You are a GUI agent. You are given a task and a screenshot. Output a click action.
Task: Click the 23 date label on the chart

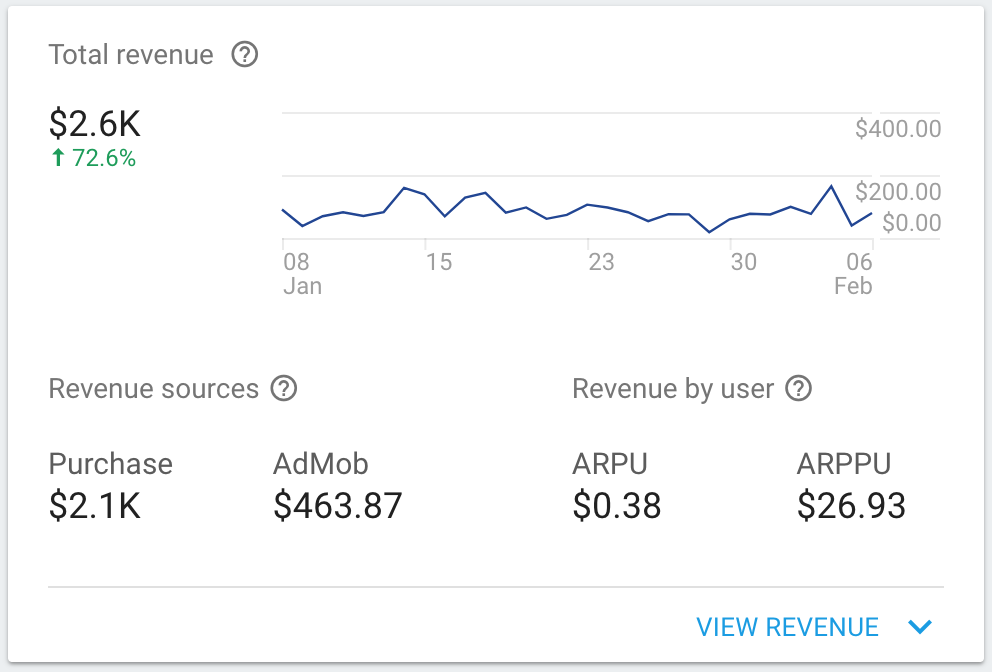(x=601, y=263)
